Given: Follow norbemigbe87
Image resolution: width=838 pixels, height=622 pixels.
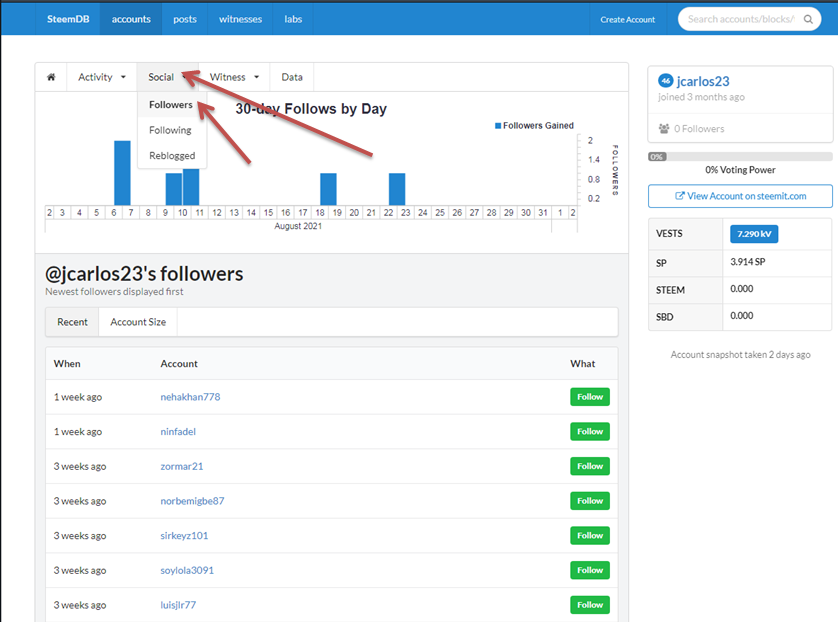Looking at the screenshot, I should click(x=590, y=501).
